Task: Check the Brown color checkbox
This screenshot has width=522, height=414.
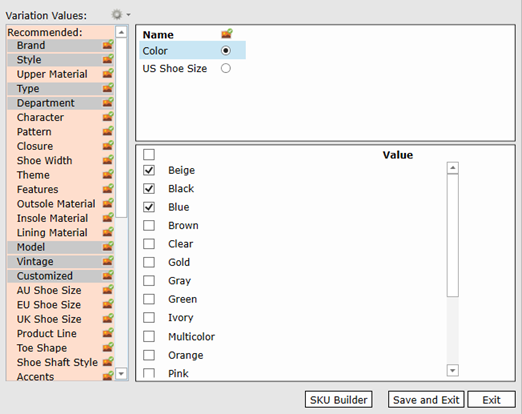Action: pos(149,225)
